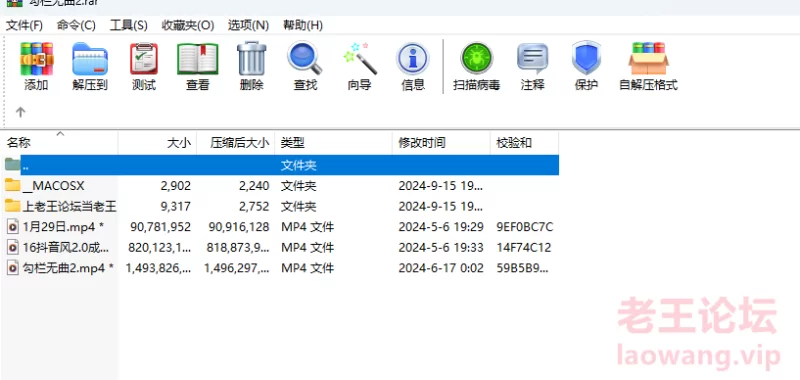800x380 pixels.
Task: Click modified time 2024-6-17 0:02
Action: 441,268
